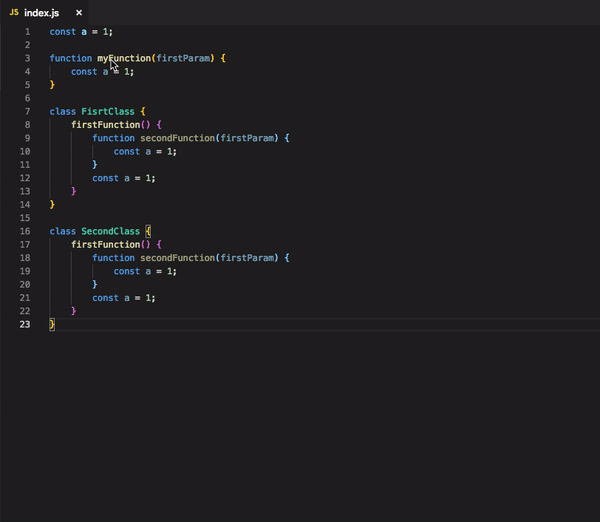Image resolution: width=600 pixels, height=522 pixels.
Task: Click the highlighted opening brace after SecondClass
Action: (x=148, y=231)
